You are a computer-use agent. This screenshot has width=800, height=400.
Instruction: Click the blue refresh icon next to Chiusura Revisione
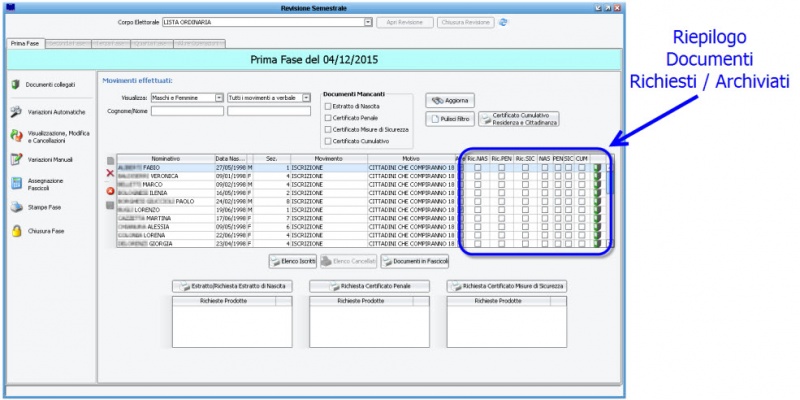tap(503, 21)
